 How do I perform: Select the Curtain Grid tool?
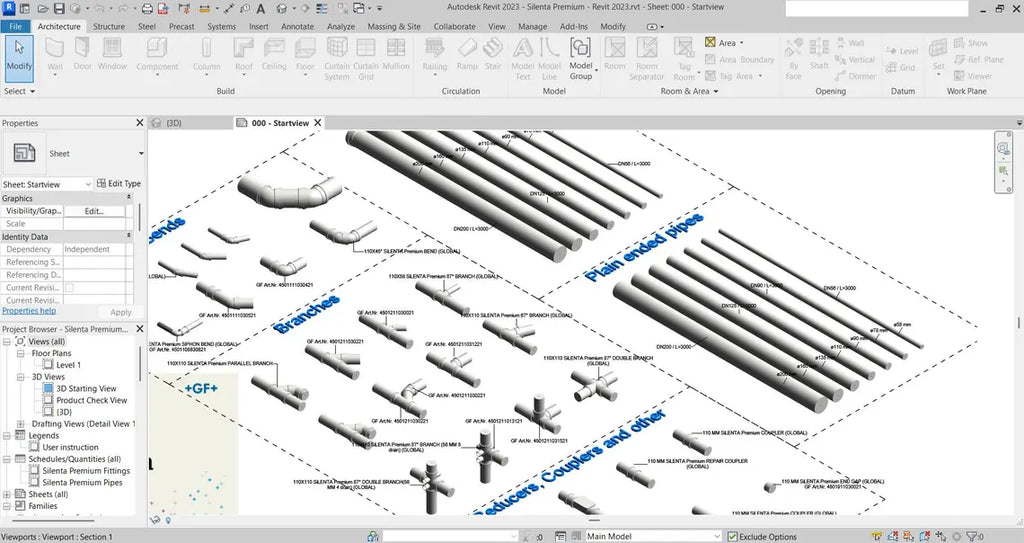[x=366, y=59]
